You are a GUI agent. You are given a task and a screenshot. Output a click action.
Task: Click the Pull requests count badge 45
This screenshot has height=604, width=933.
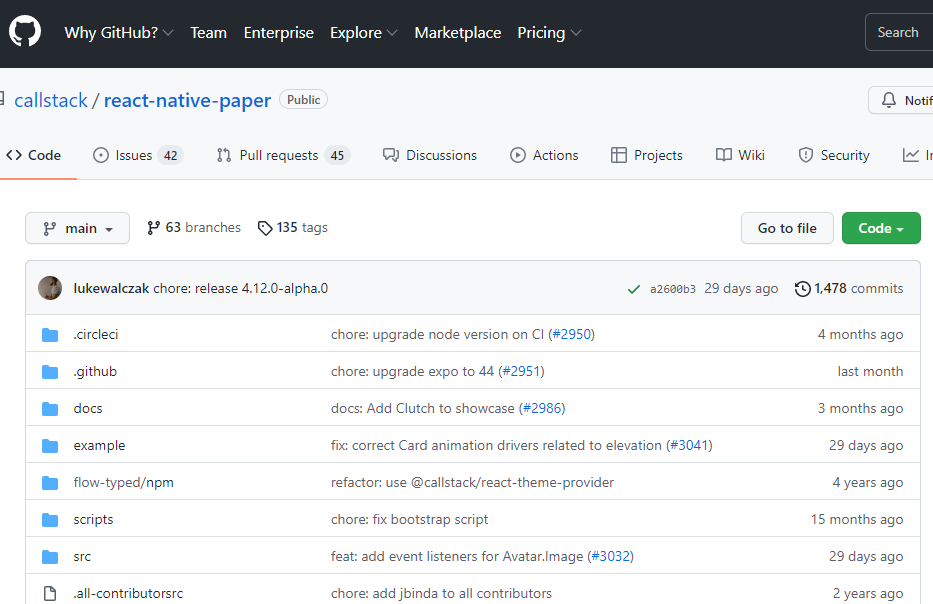(337, 156)
